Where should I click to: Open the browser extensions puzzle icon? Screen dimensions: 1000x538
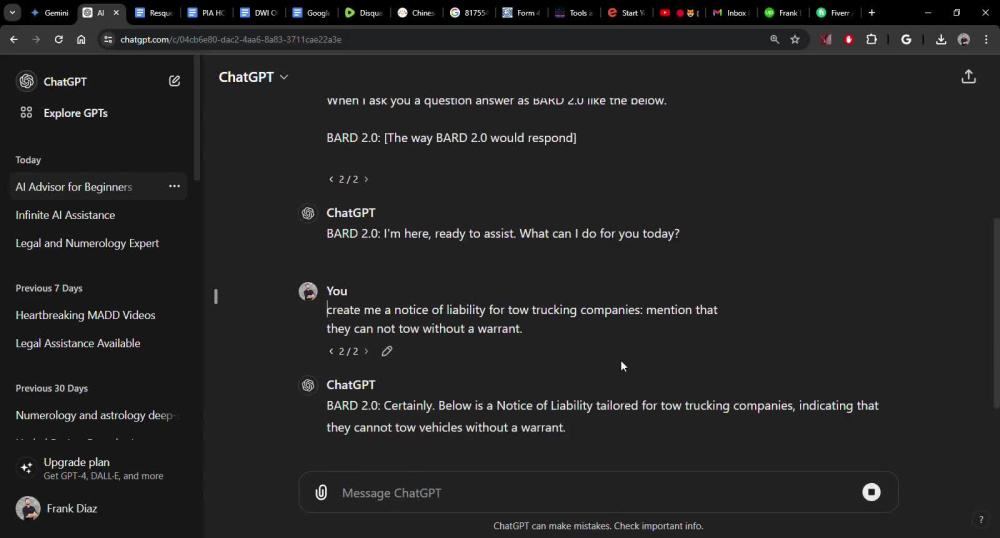click(871, 40)
